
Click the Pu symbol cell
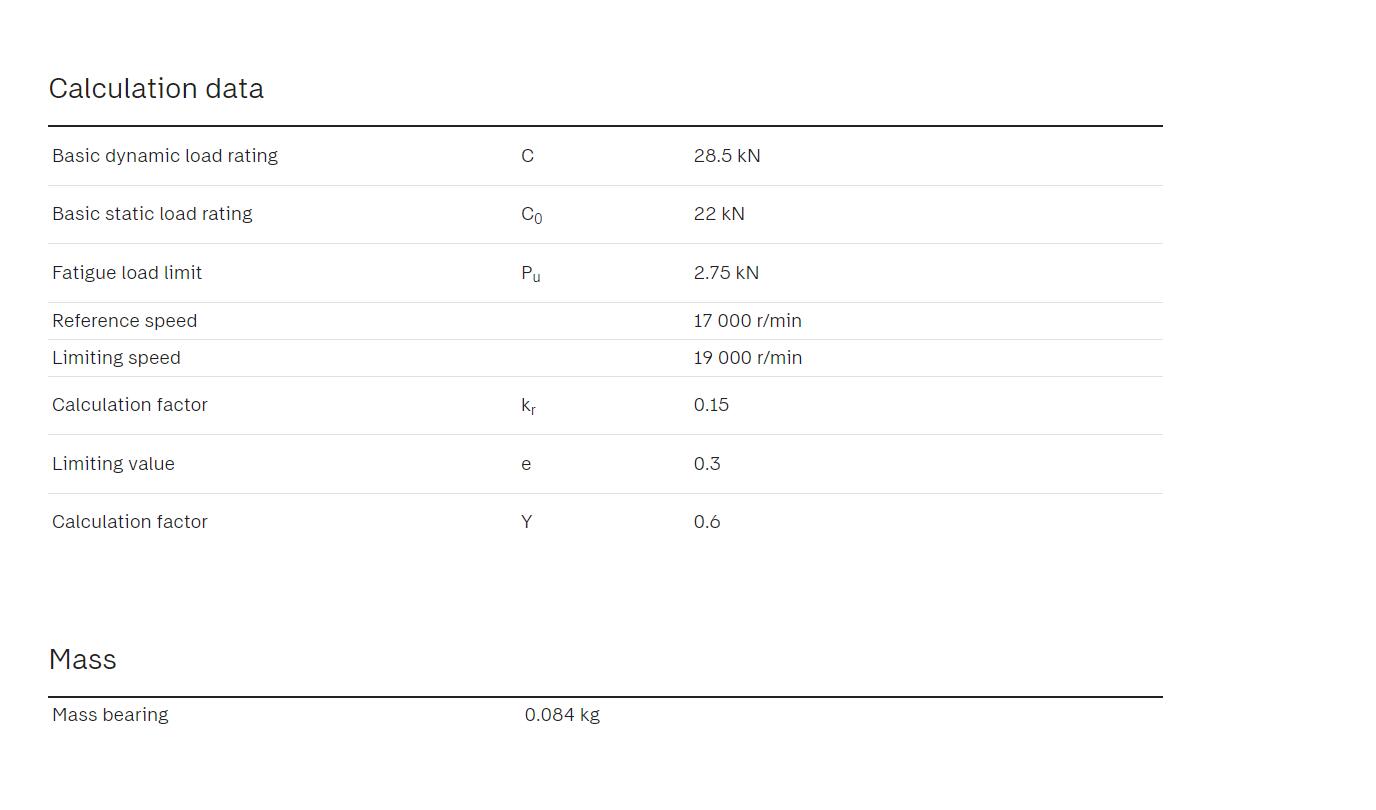530,274
